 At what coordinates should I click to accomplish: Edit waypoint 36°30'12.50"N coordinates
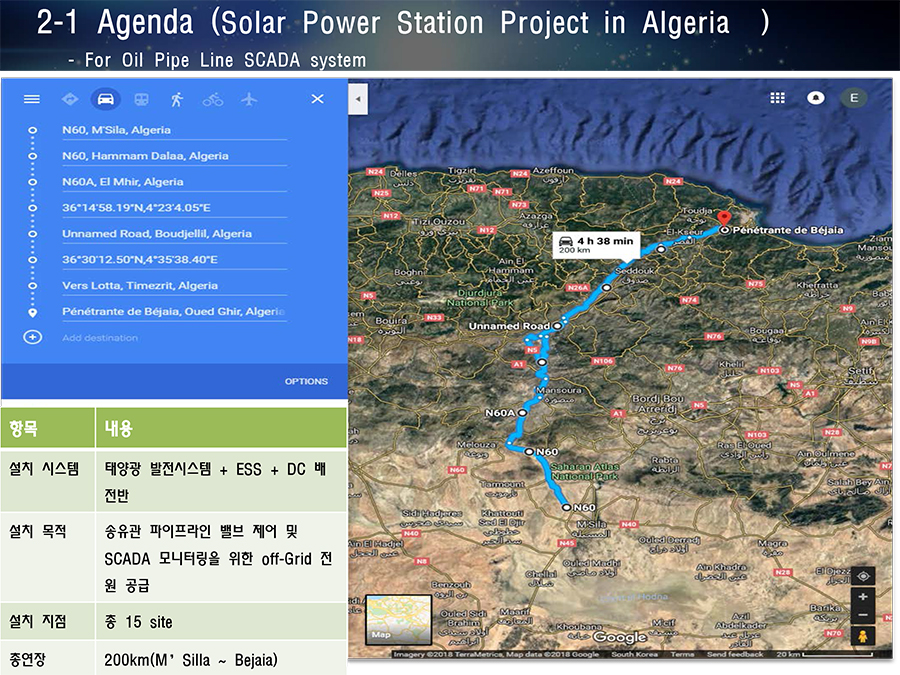click(174, 259)
